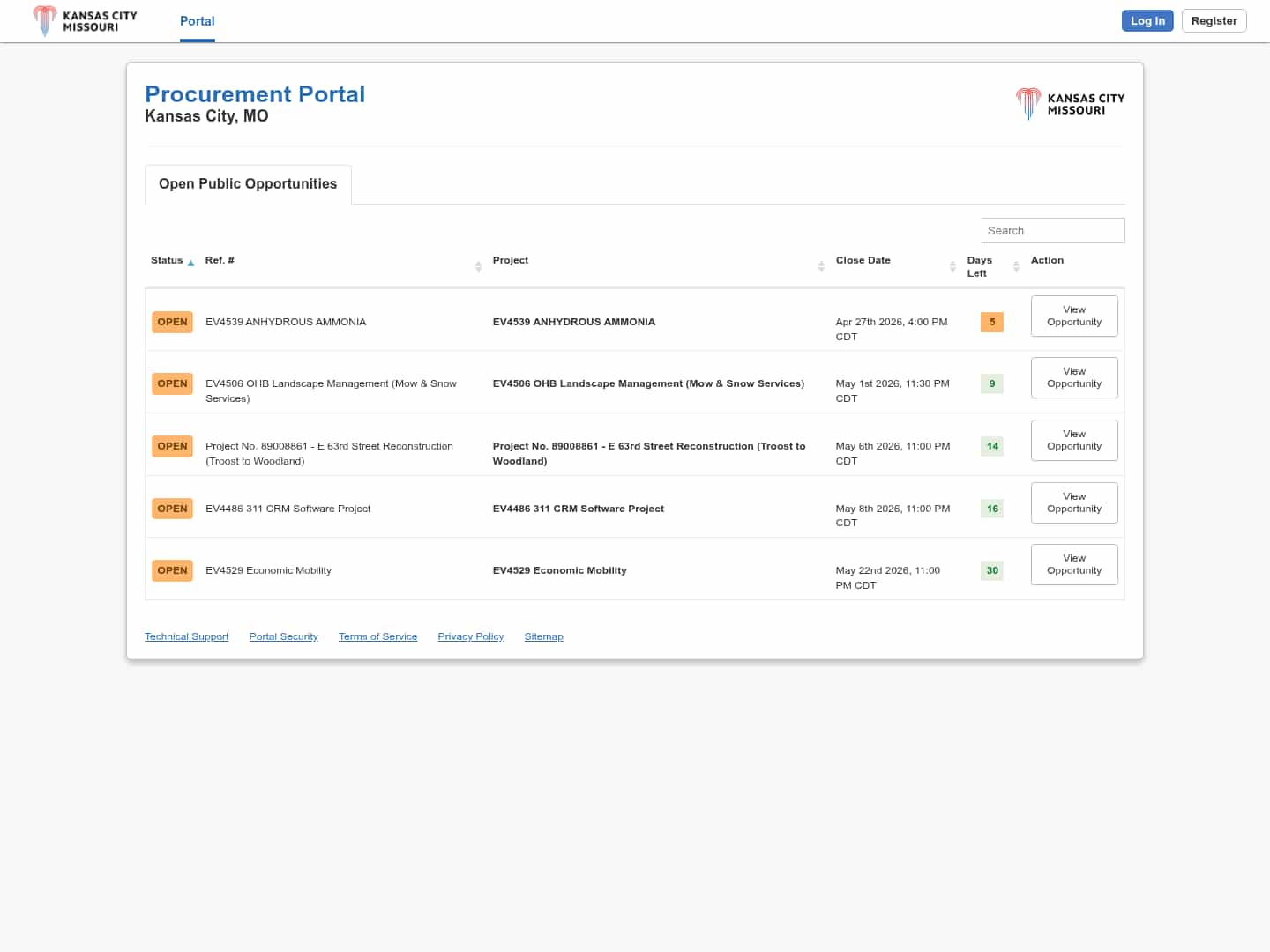
Task: Select the Open Public Opportunities tab
Action: (x=248, y=184)
